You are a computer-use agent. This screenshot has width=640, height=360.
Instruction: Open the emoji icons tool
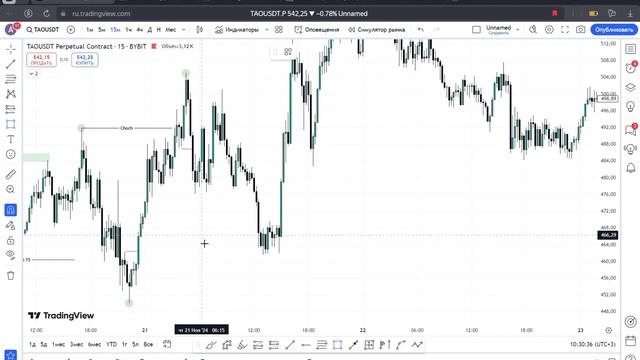coord(11,154)
